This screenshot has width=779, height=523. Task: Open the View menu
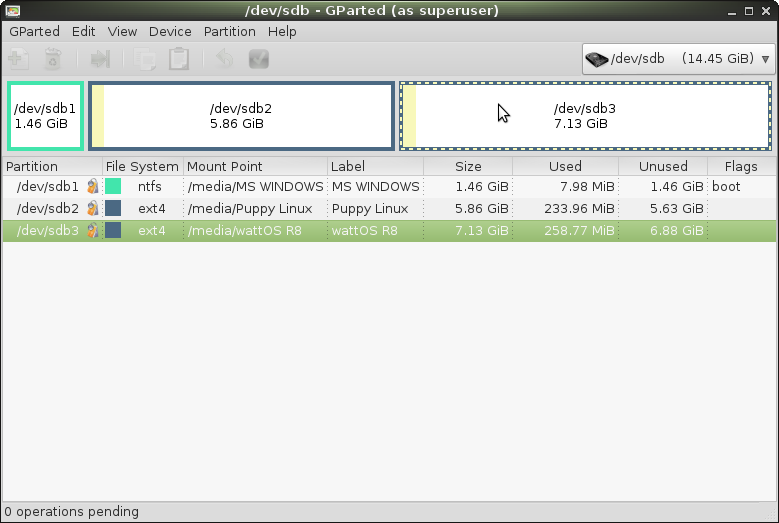(x=122, y=31)
